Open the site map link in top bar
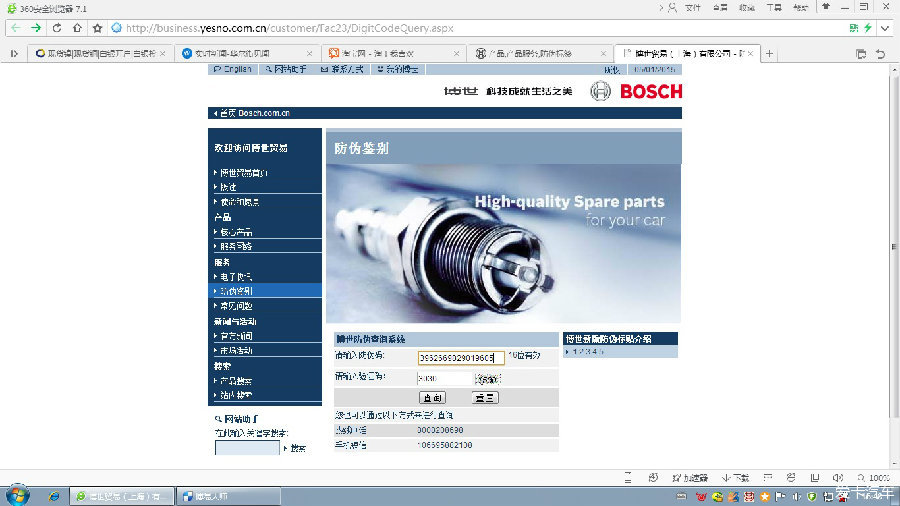This screenshot has height=506, width=900. [286, 69]
